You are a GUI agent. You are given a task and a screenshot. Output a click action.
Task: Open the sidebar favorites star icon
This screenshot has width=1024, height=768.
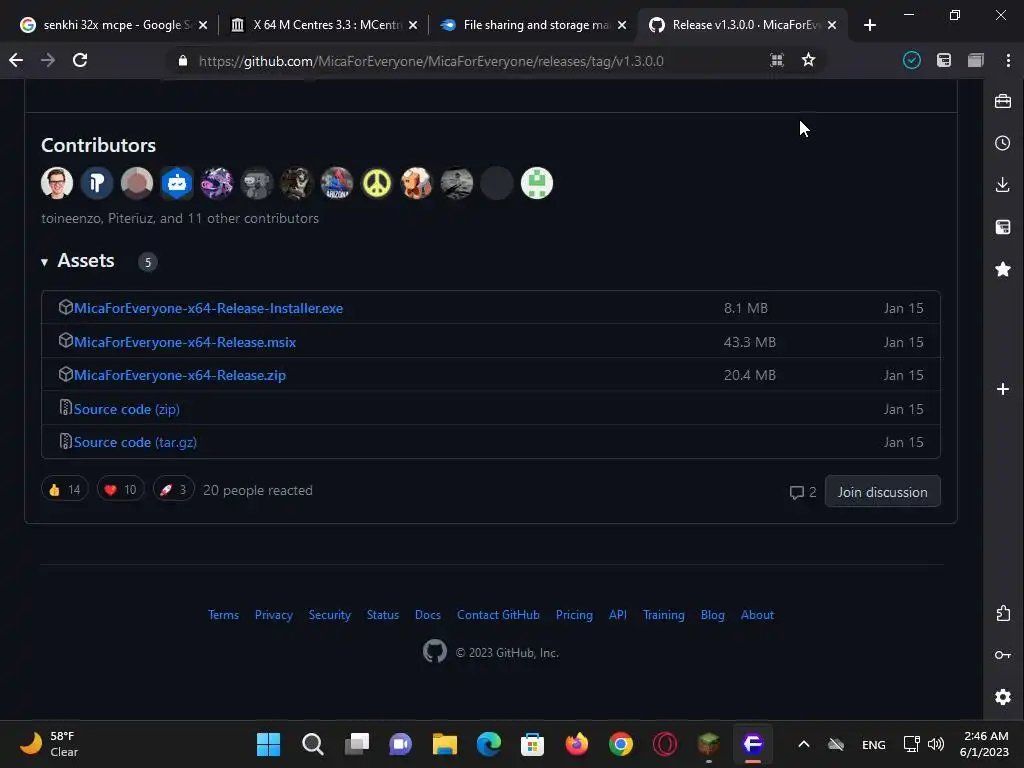pos(1003,269)
